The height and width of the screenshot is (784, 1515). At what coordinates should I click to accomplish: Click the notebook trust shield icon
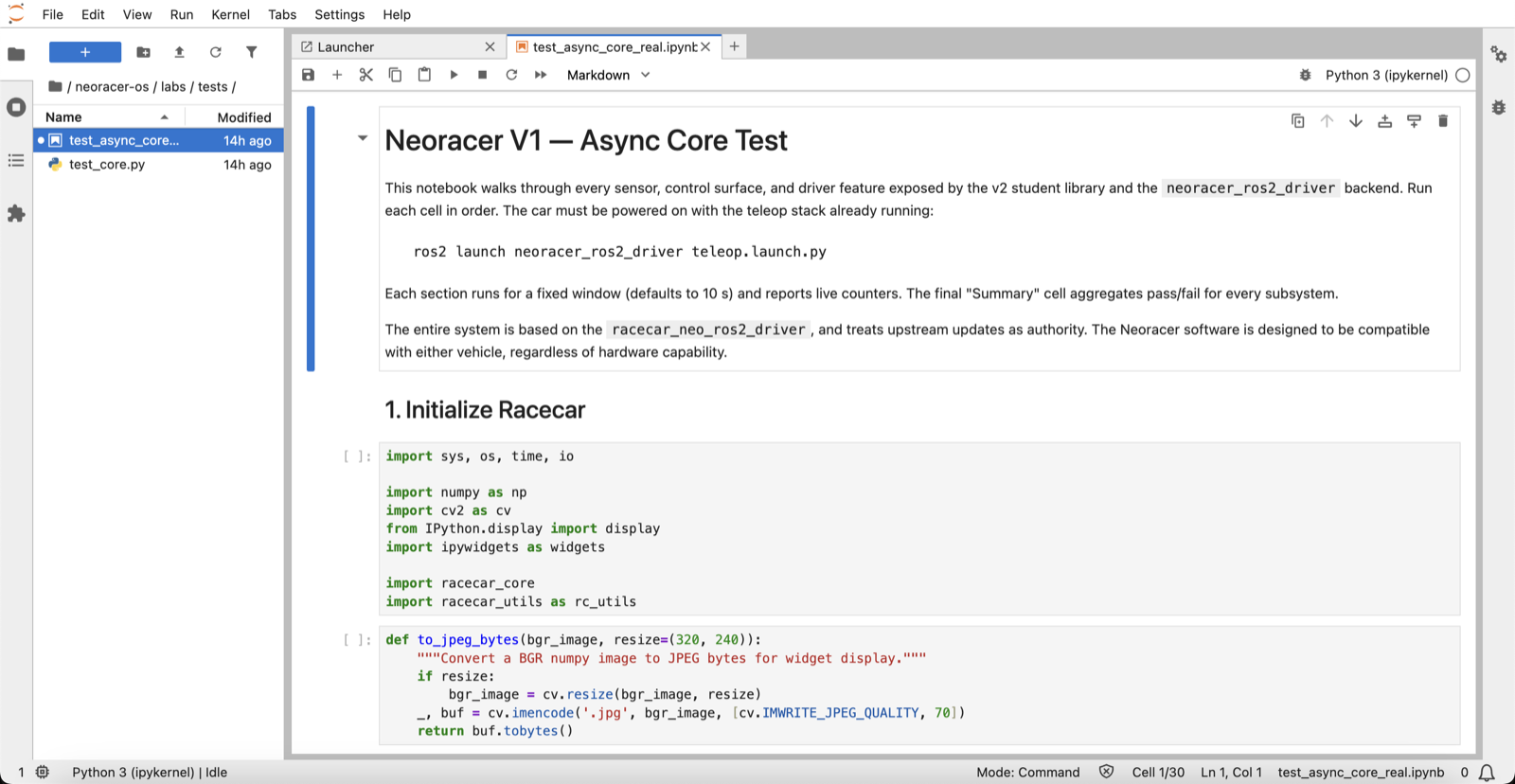1106,772
